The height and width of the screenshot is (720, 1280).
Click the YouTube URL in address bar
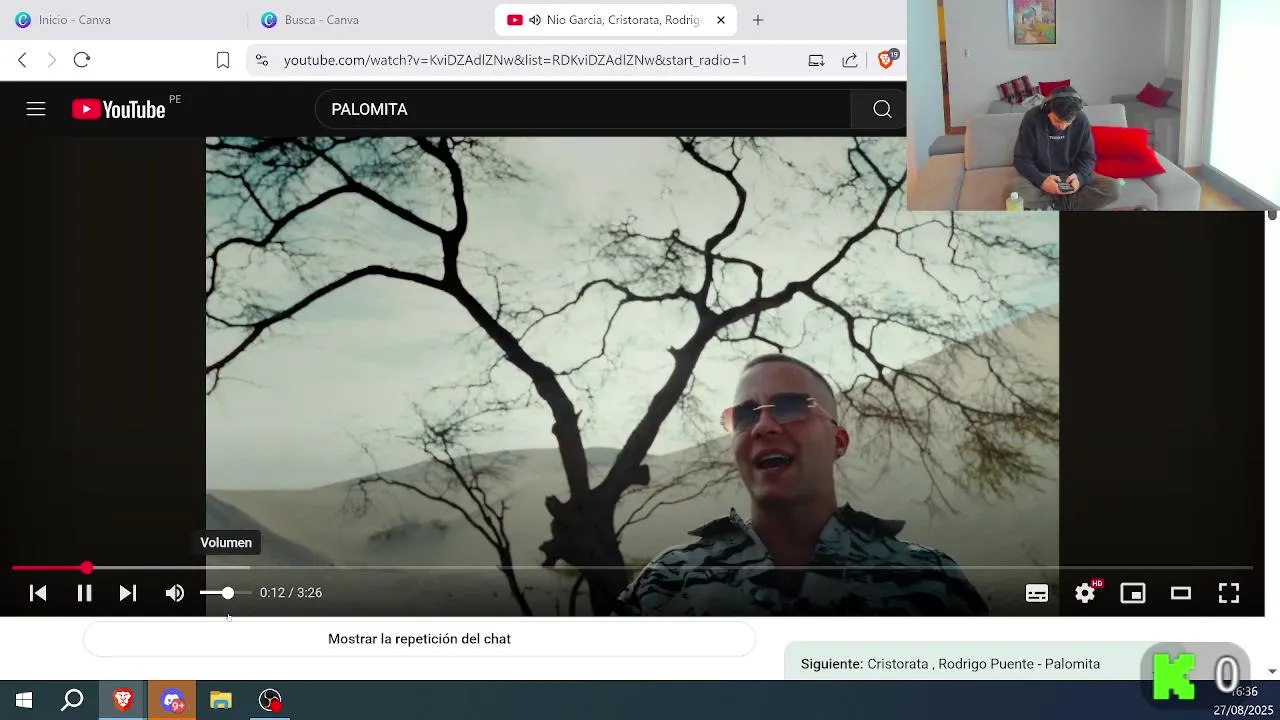[515, 60]
